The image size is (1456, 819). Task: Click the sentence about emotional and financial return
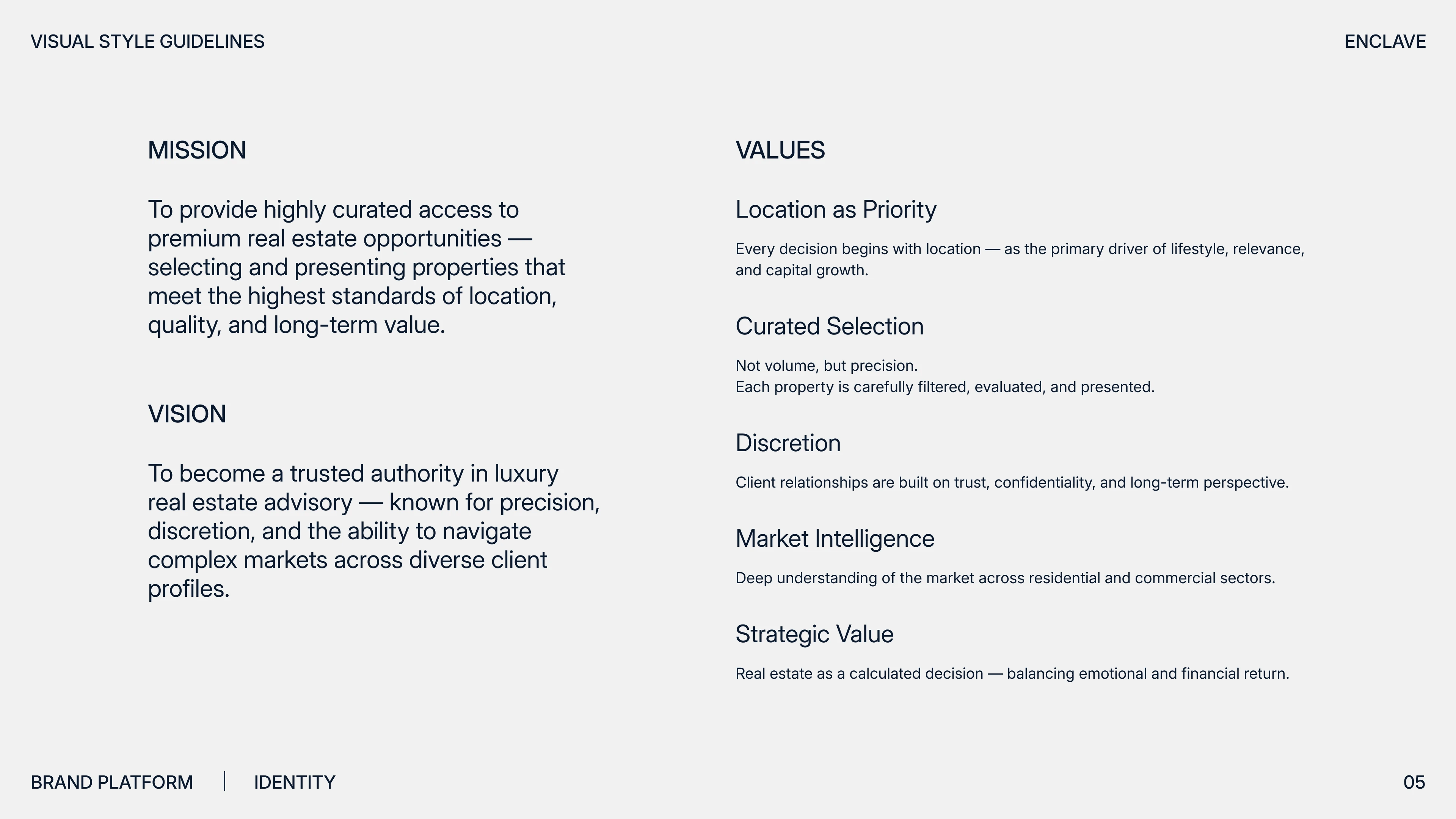click(1012, 674)
